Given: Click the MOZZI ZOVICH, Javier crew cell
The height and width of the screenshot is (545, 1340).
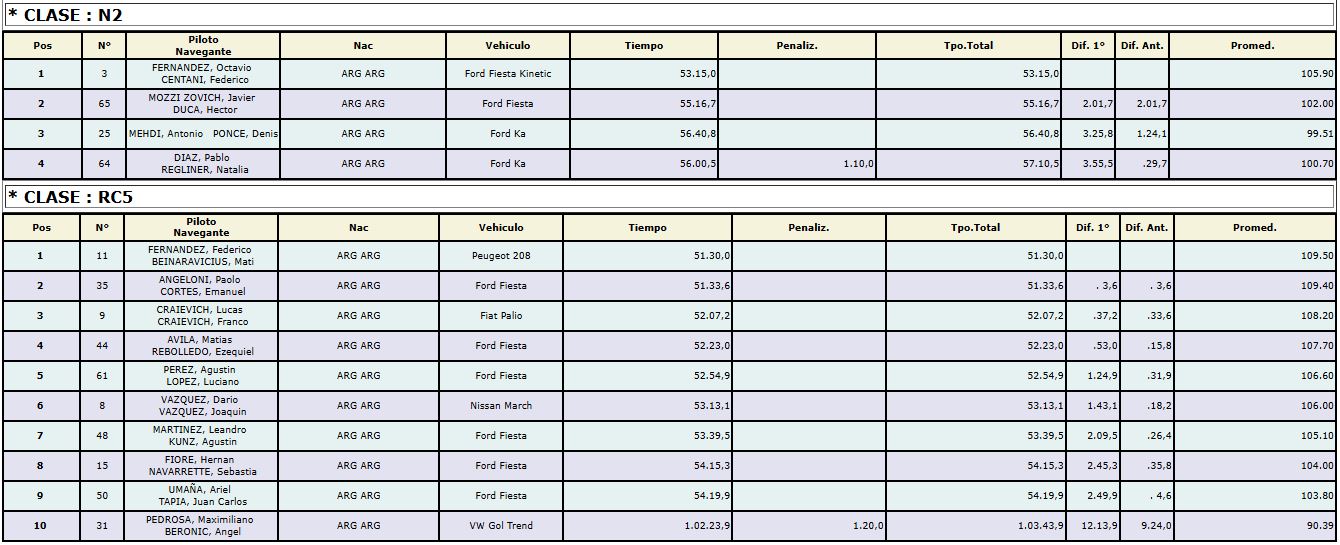Looking at the screenshot, I should [203, 104].
